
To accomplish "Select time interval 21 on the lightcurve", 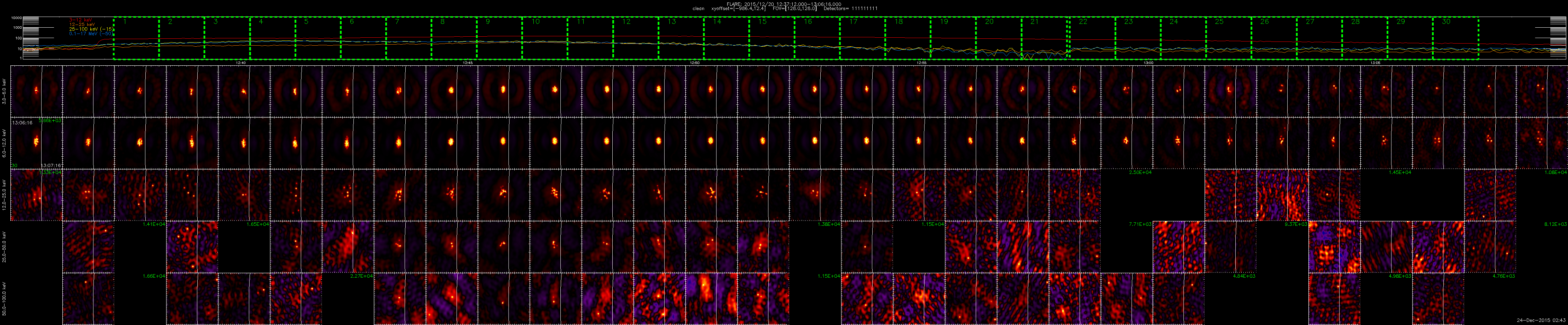I will 1044,38.
